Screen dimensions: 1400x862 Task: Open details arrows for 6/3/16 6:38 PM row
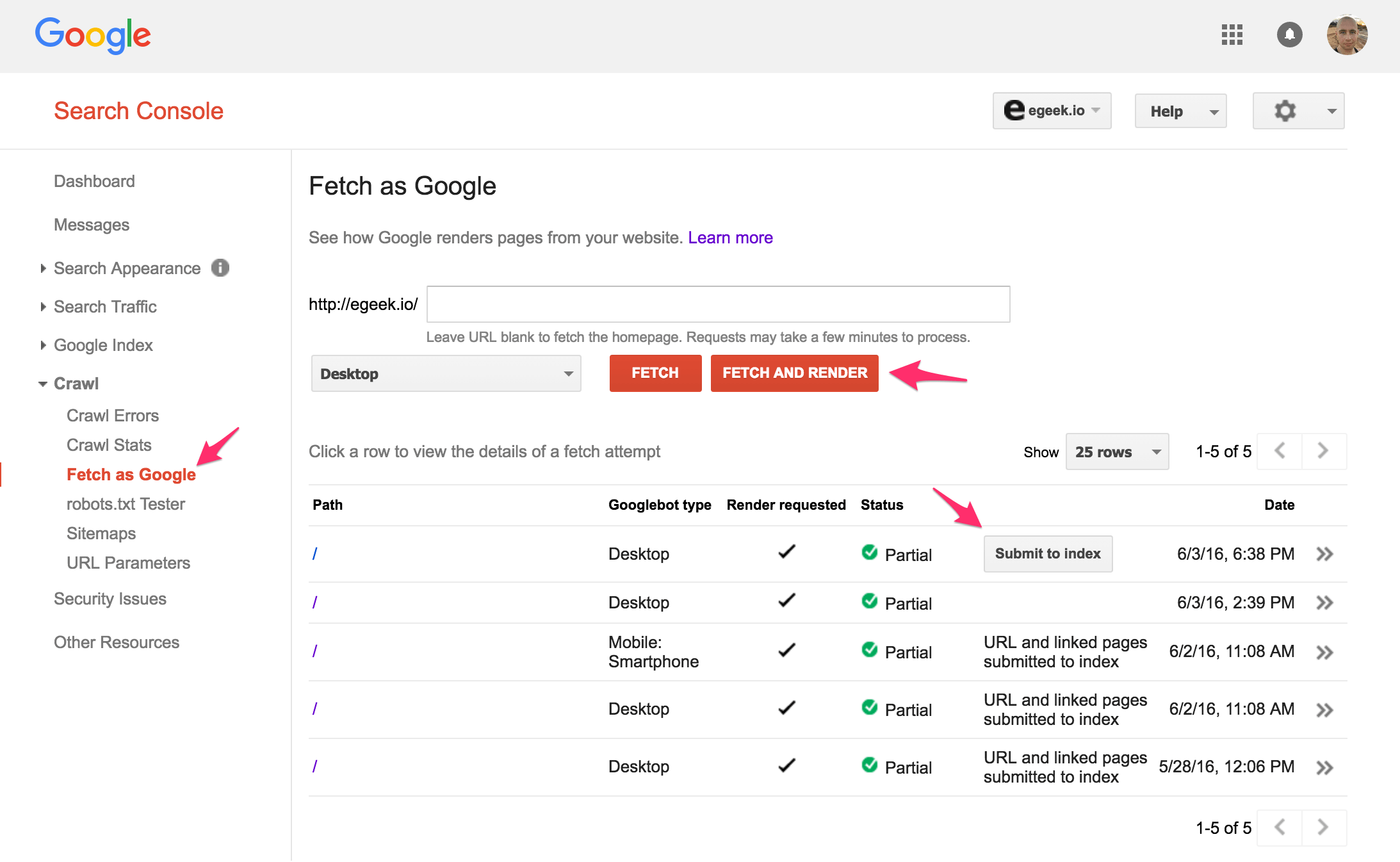click(1324, 554)
